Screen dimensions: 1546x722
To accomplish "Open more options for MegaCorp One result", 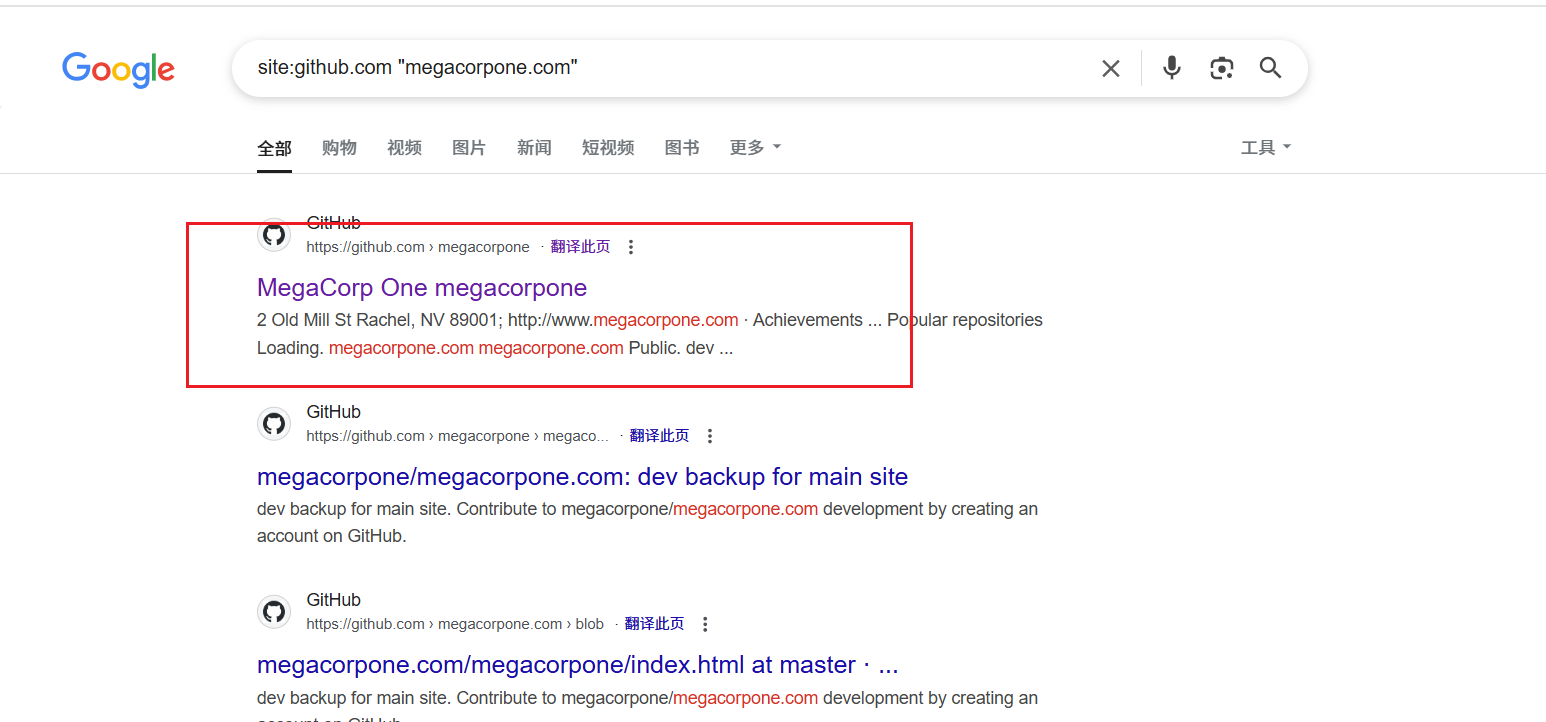I will coord(630,247).
